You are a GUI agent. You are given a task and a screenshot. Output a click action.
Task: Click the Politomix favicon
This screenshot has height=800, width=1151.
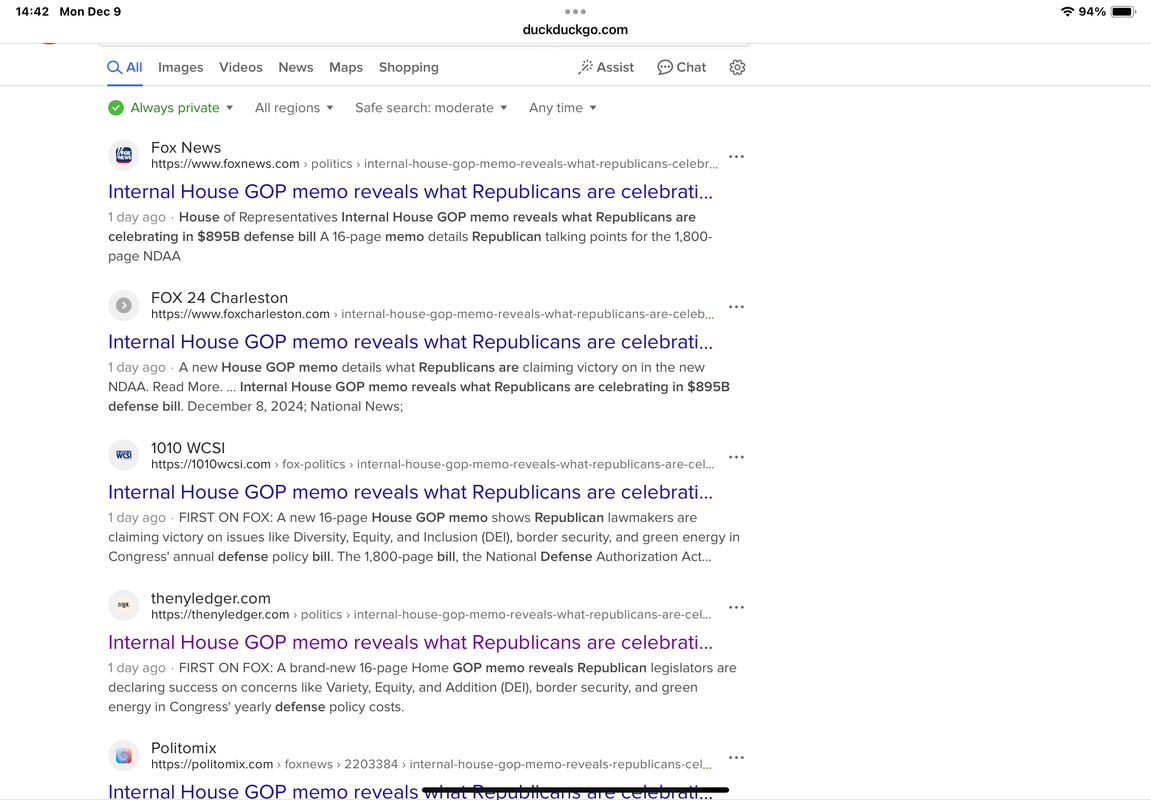coord(124,756)
